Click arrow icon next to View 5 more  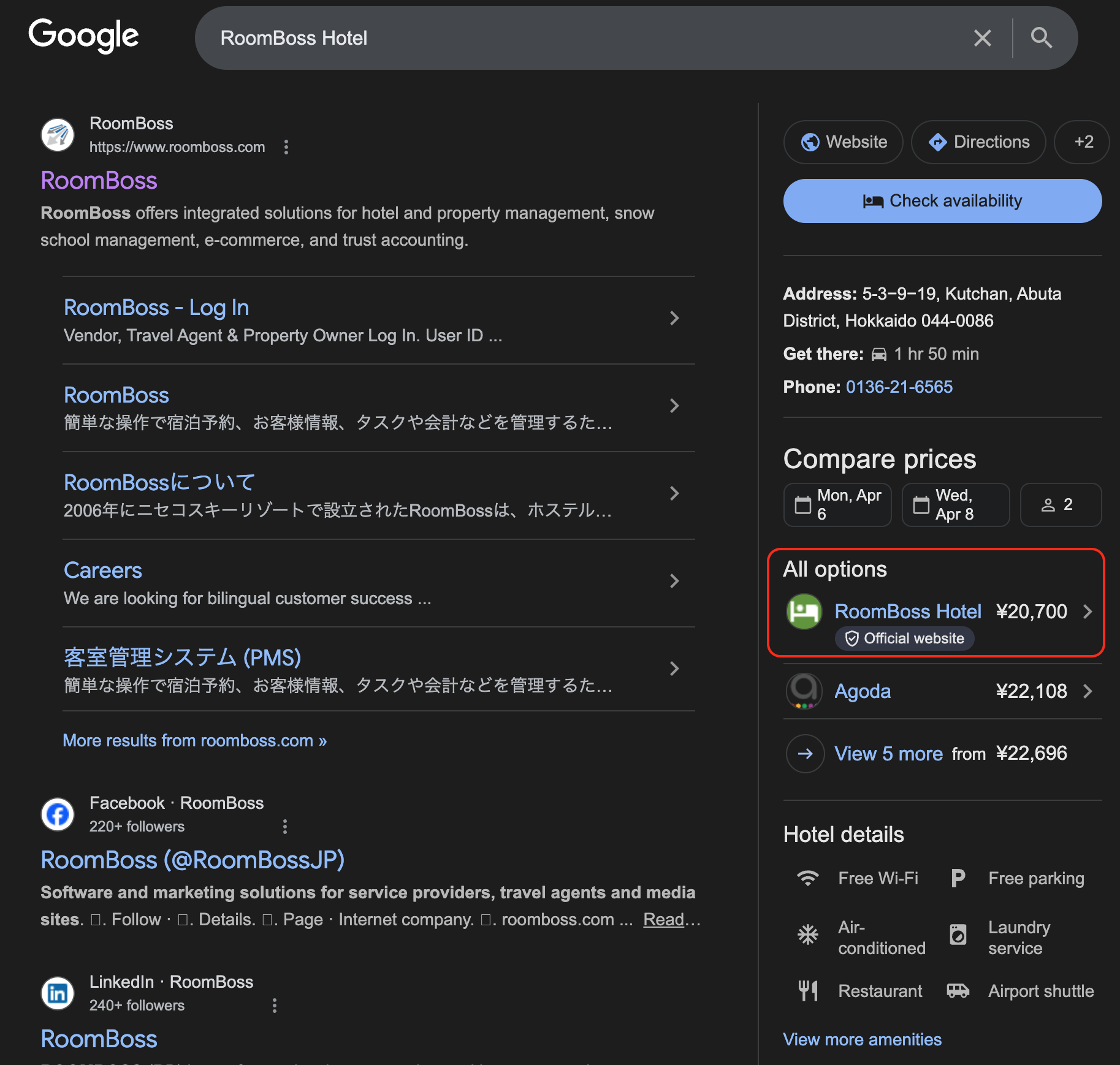[805, 754]
